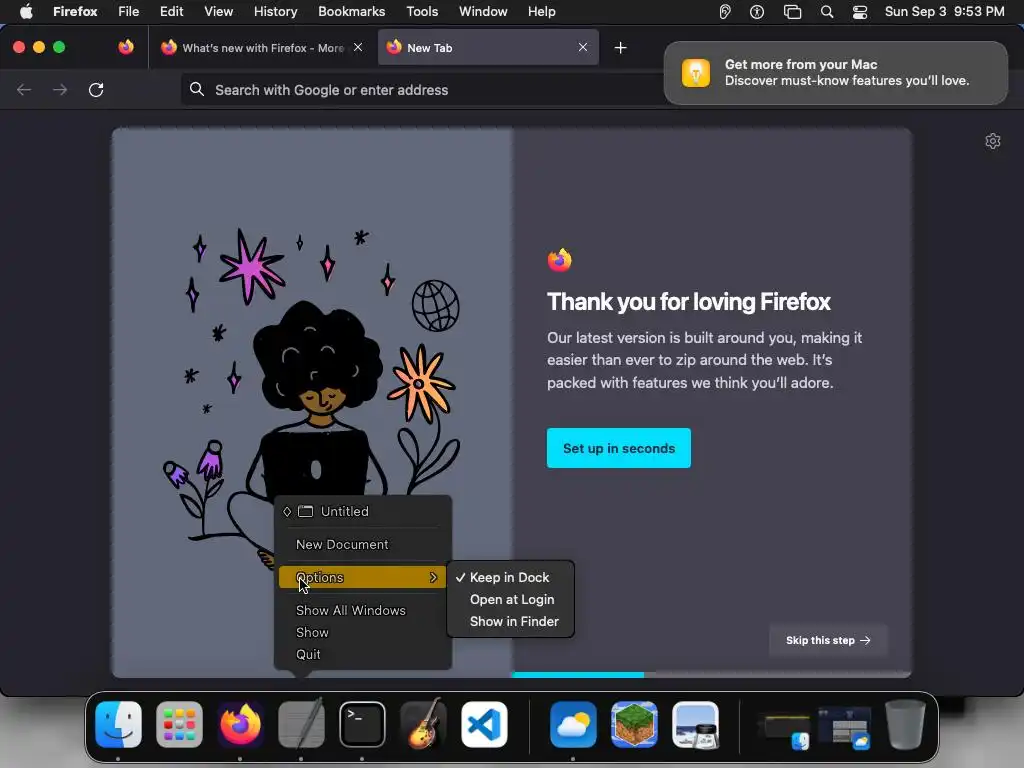Open the File menu
The image size is (1024, 768).
(x=129, y=12)
